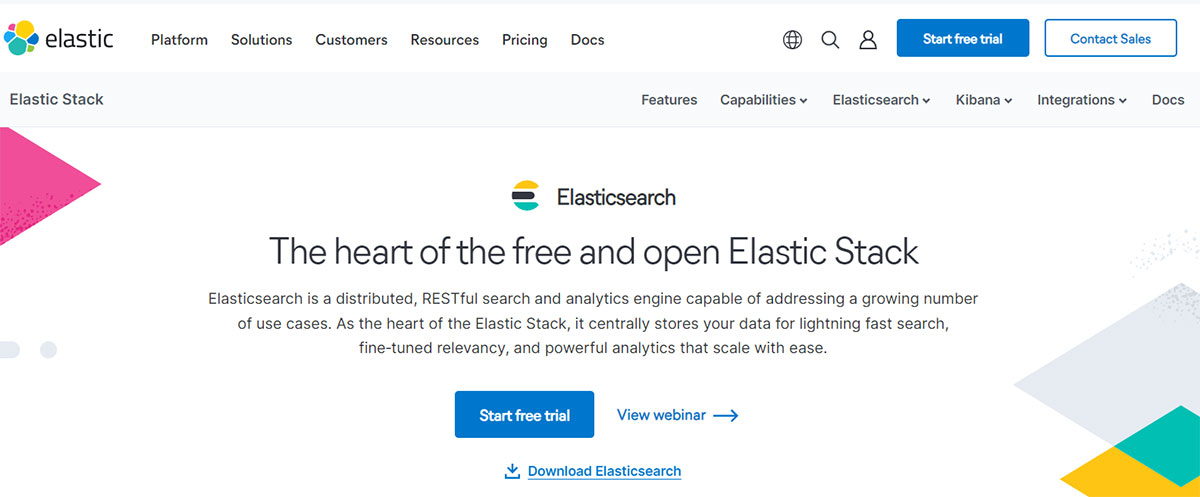This screenshot has width=1200, height=497.
Task: Open the Features link in subnav
Action: pyautogui.click(x=669, y=100)
